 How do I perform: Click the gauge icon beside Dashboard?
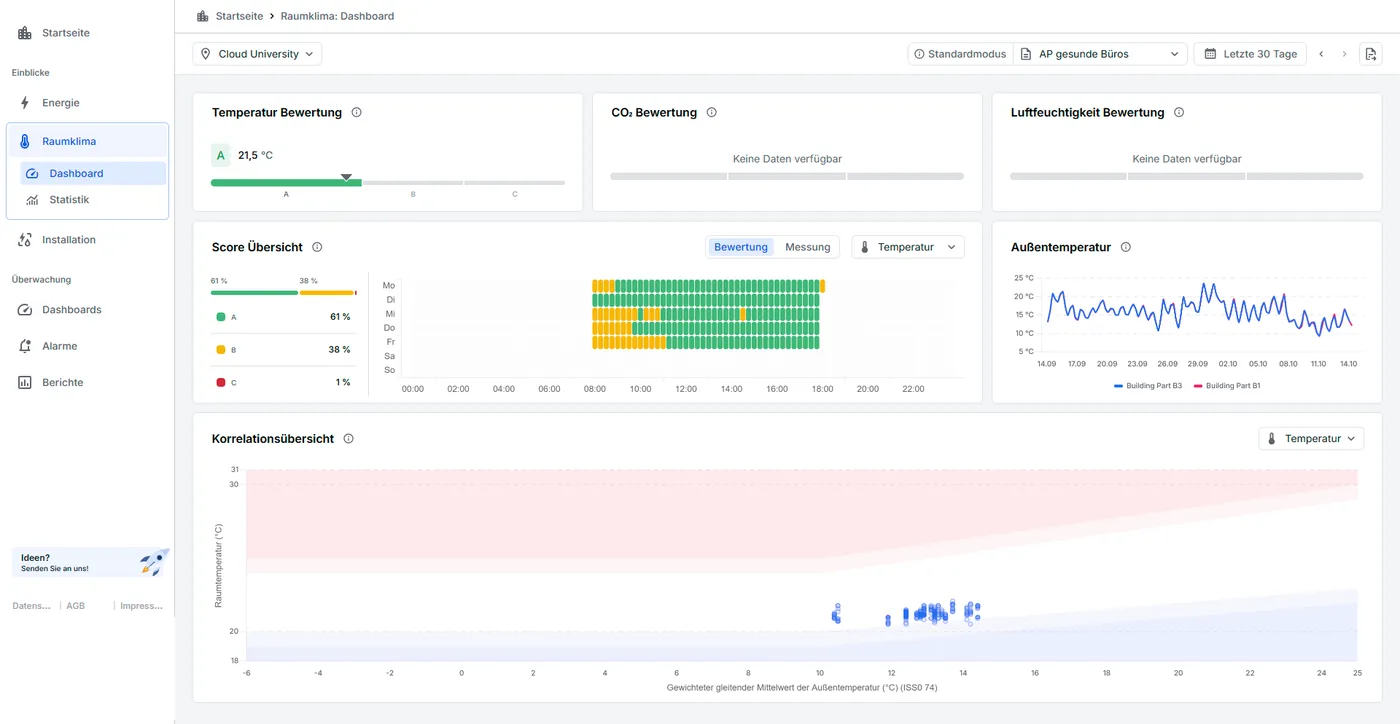[33, 173]
